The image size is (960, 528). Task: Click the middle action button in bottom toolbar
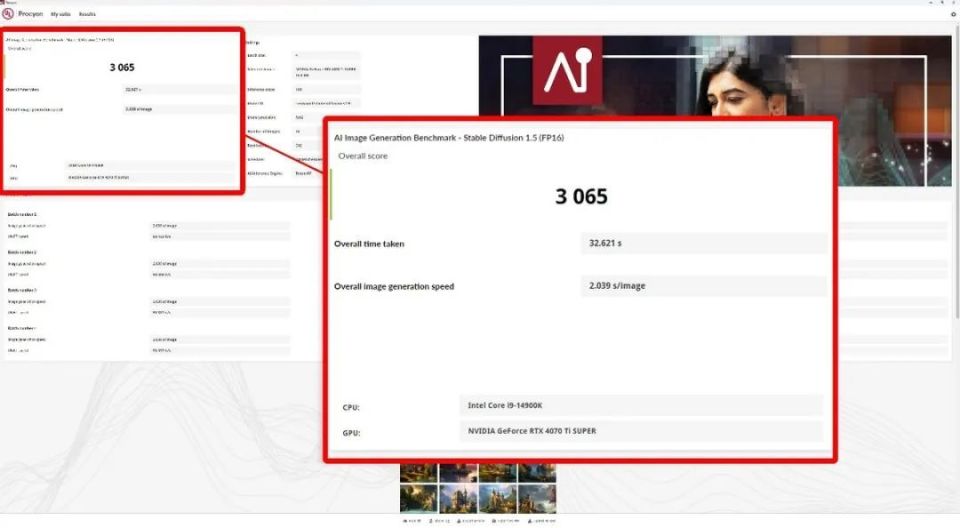471,521
